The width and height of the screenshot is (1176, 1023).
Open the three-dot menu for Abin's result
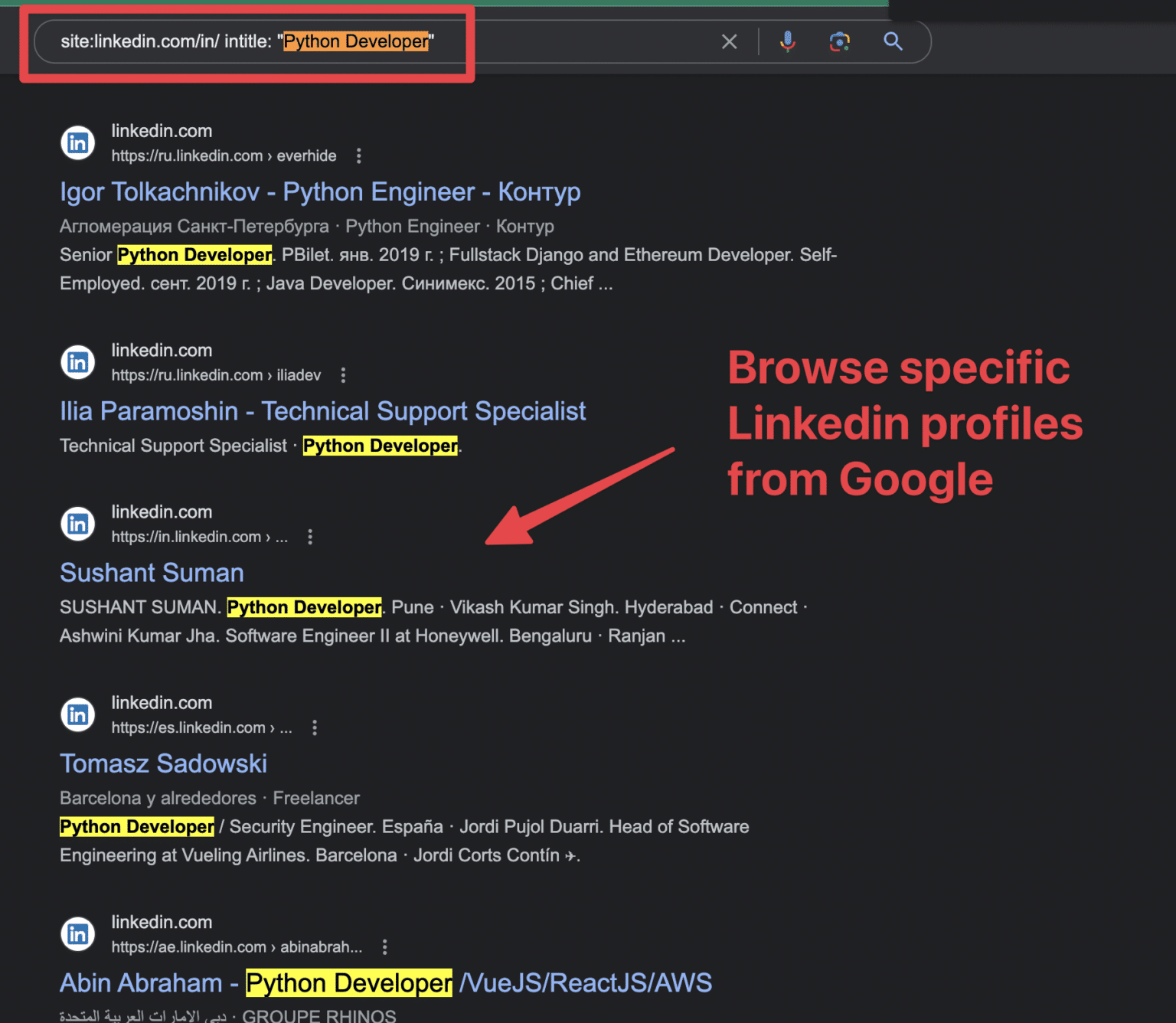[384, 946]
